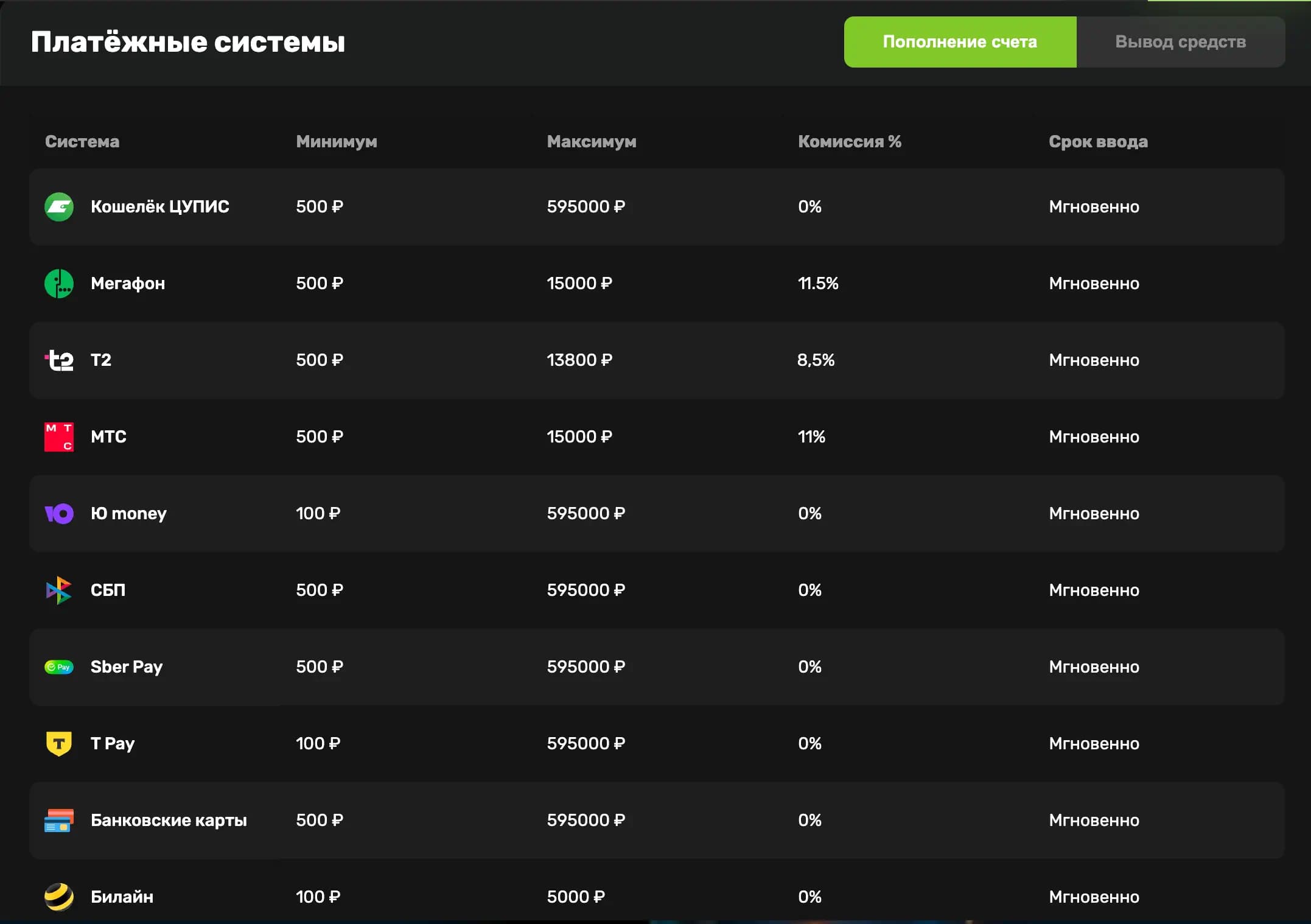Click the 0% commission for Sber Pay

[809, 667]
